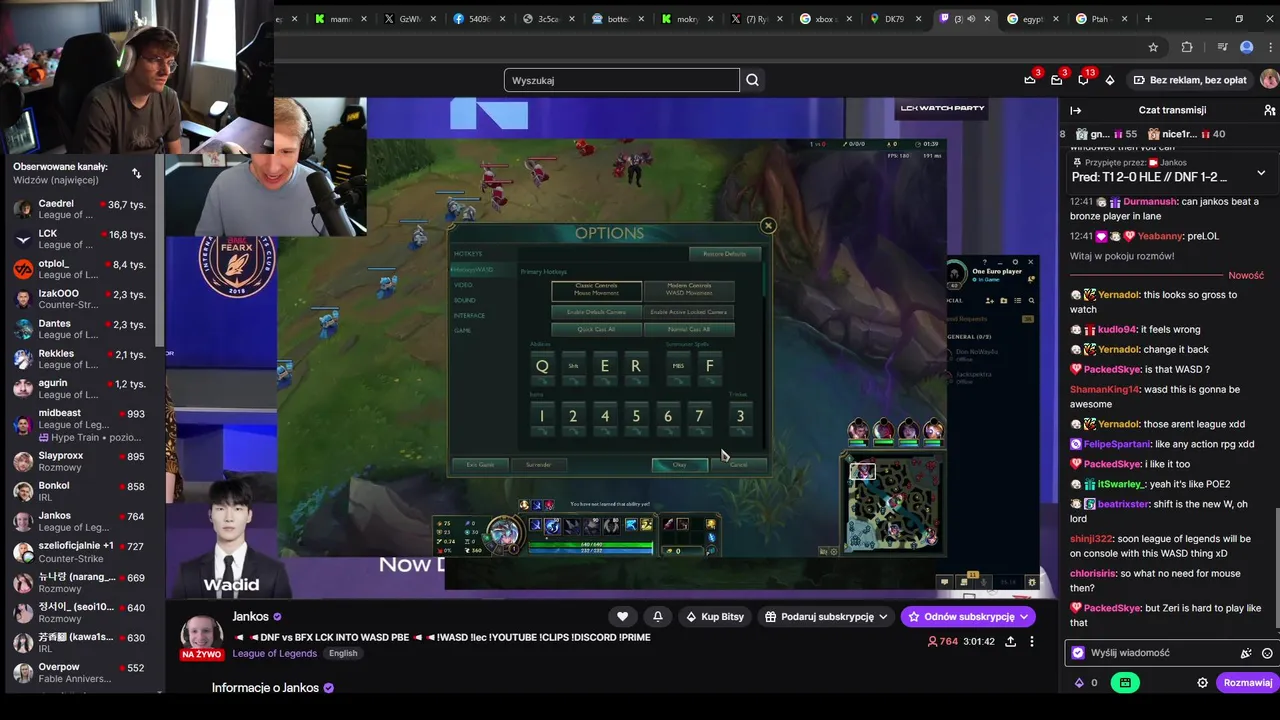
Task: Open midbeast channel with Hype Train
Action: 80,425
